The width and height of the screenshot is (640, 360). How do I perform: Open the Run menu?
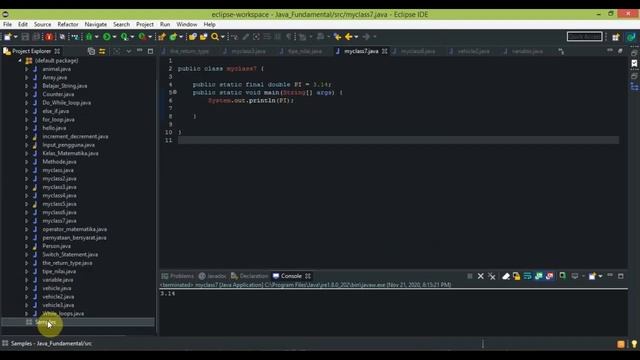tap(165, 24)
